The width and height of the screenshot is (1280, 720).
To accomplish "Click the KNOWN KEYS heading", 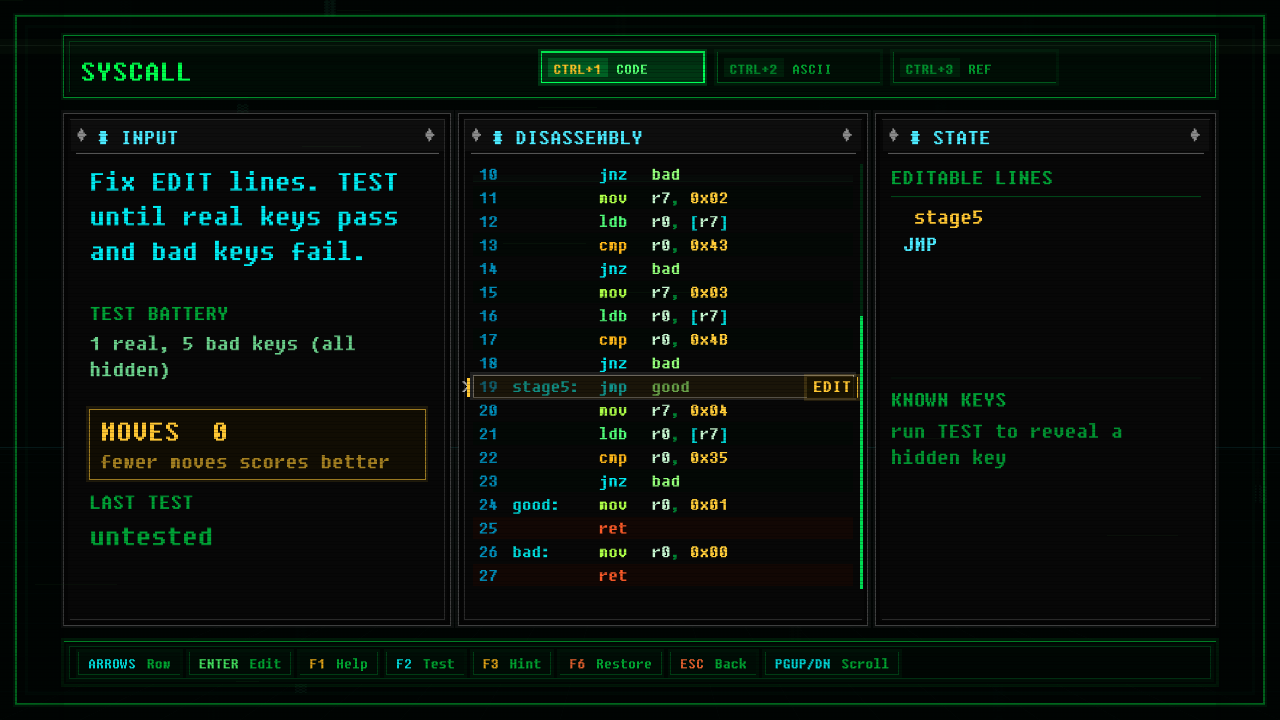I will pos(948,400).
